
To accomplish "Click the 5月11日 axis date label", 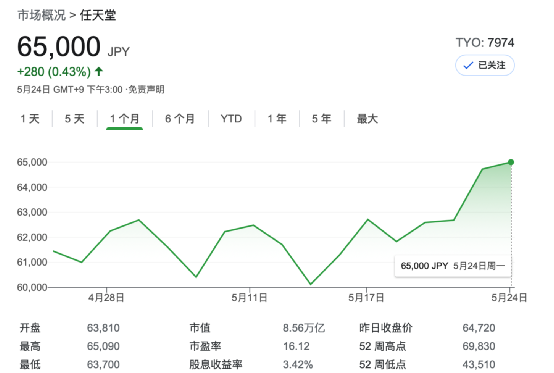I will pos(249,298).
